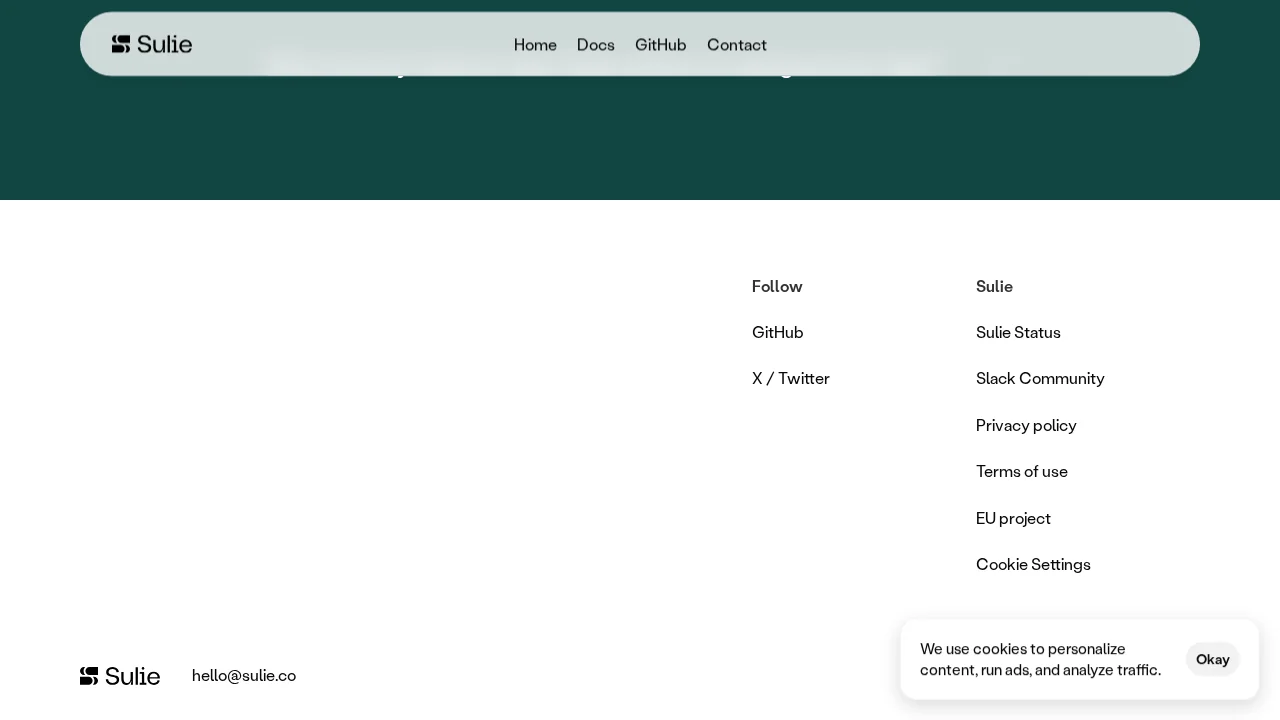Follow the GitHub link under Follow
The width and height of the screenshot is (1280, 720).
[777, 332]
